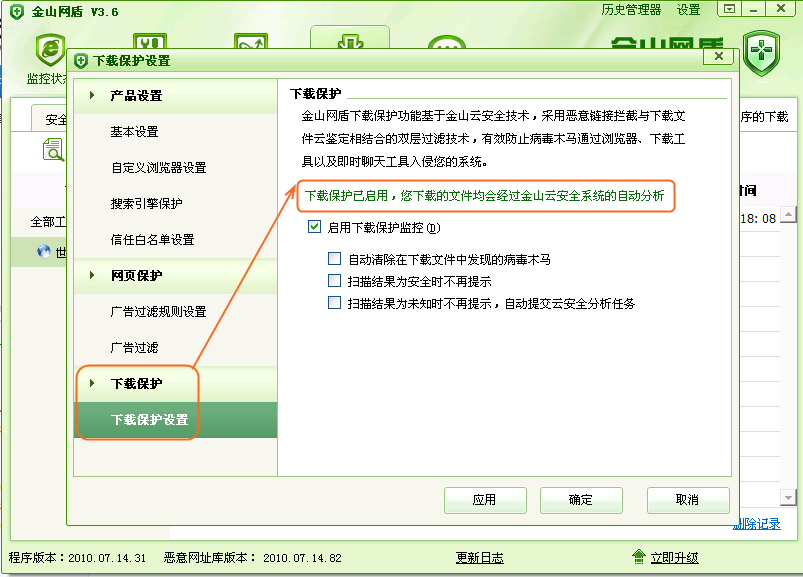The height and width of the screenshot is (577, 803).
Task: Open the main window dropdown menu button
Action: (730, 9)
